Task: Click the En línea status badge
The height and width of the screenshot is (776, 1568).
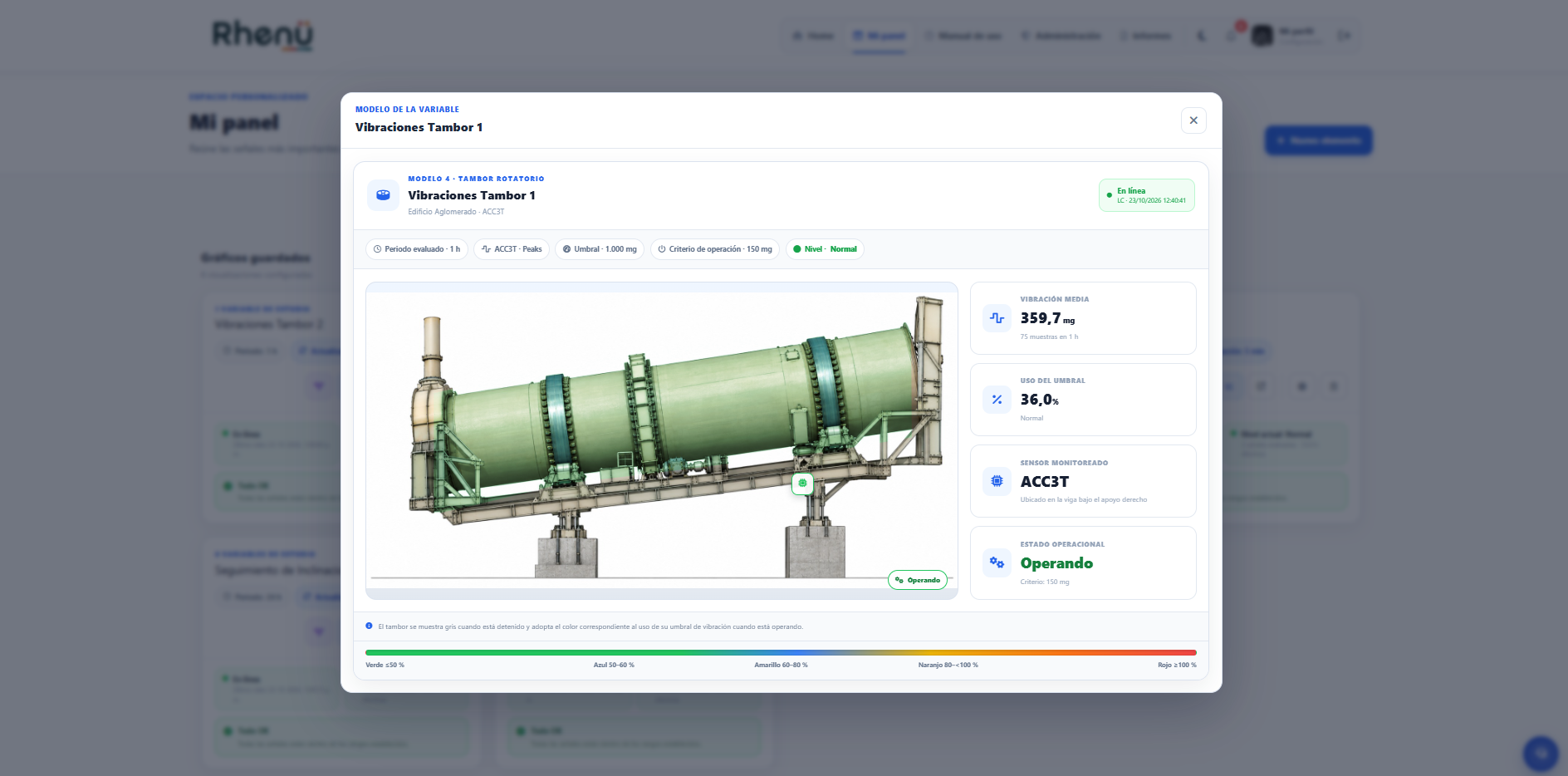Action: 1146,195
